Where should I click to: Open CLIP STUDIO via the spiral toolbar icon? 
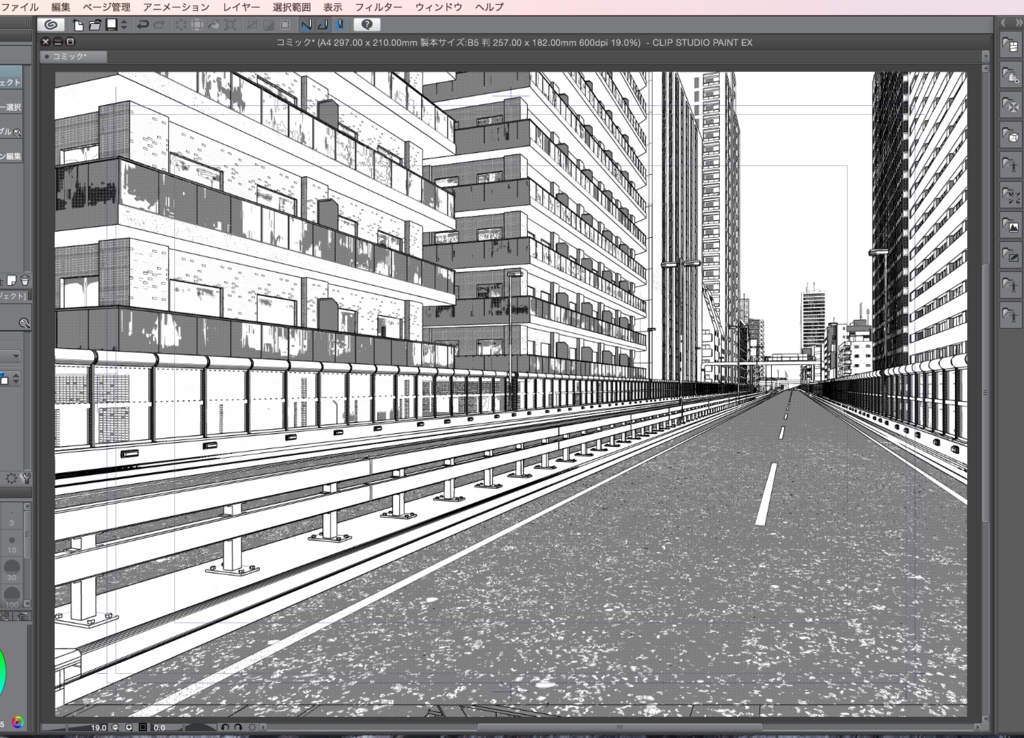51,25
